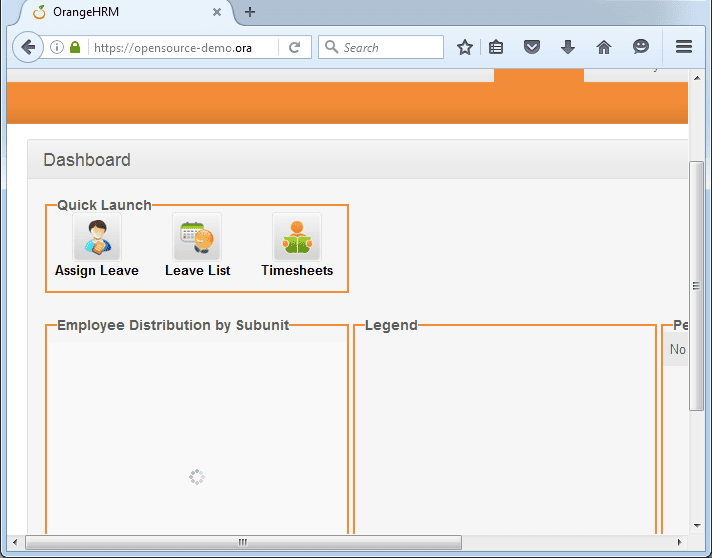Click the horizontal scrollbar left arrow
This screenshot has width=712, height=558.
tap(15, 542)
